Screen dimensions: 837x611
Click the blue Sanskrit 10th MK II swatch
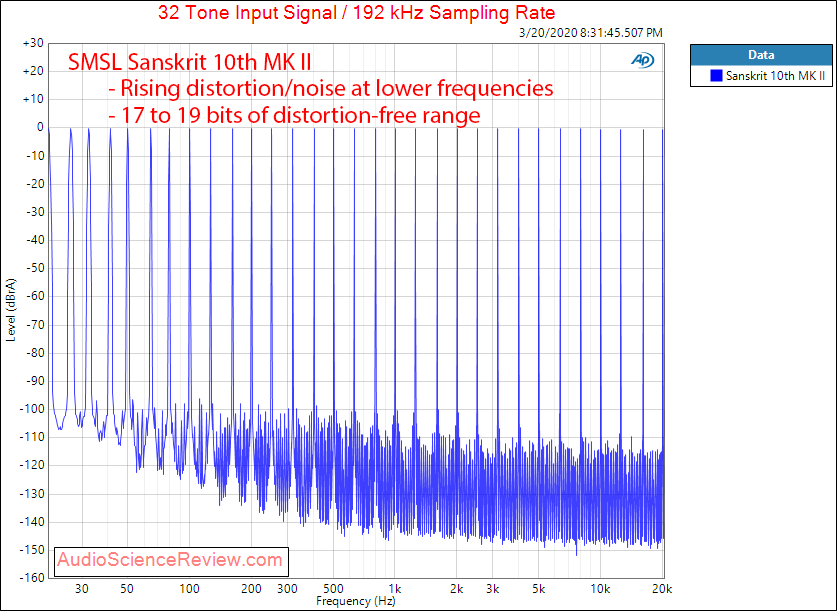point(716,76)
